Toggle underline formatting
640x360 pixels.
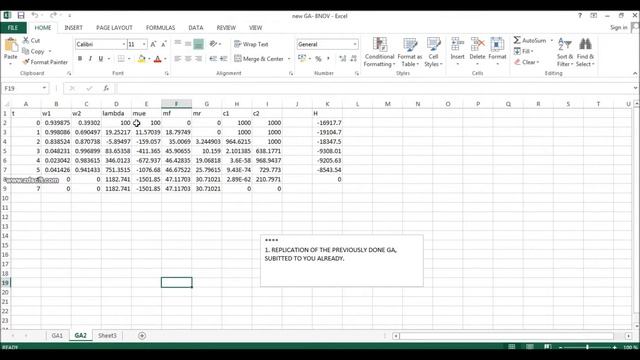point(100,59)
